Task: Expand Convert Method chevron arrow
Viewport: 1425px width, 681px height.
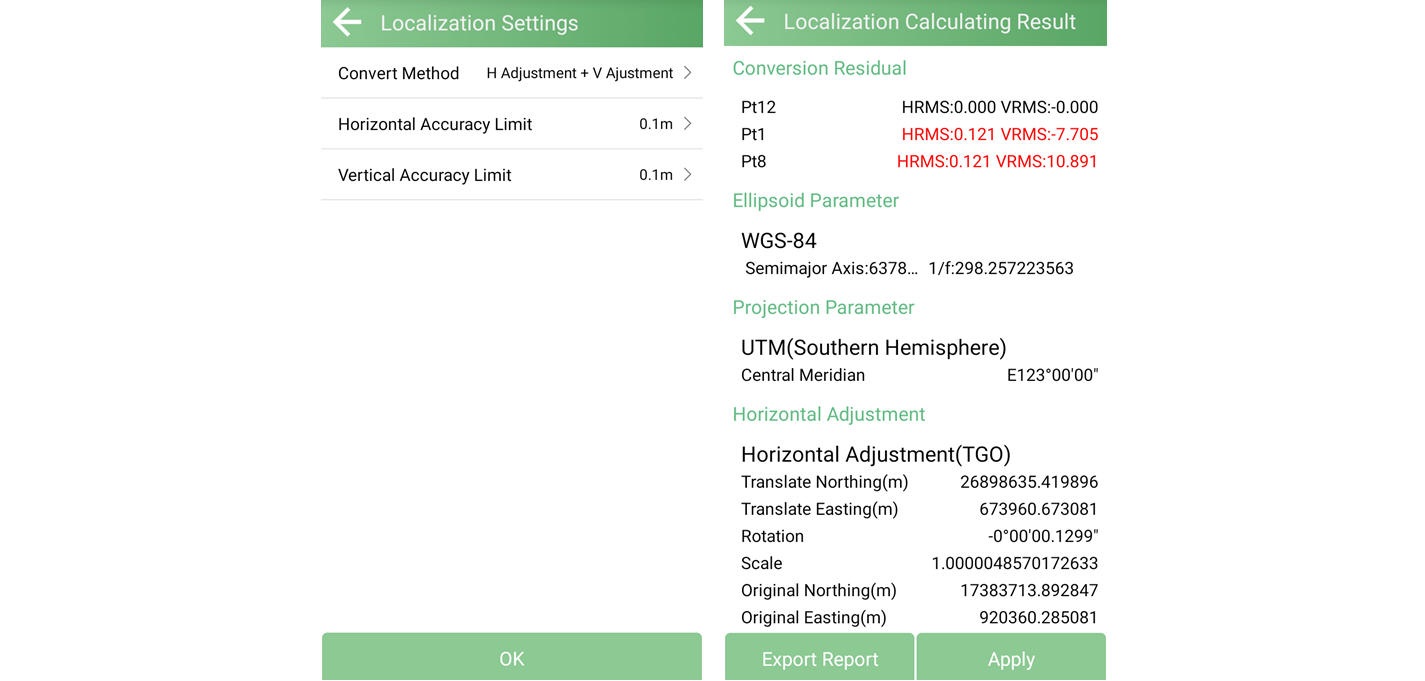Action: click(x=687, y=73)
